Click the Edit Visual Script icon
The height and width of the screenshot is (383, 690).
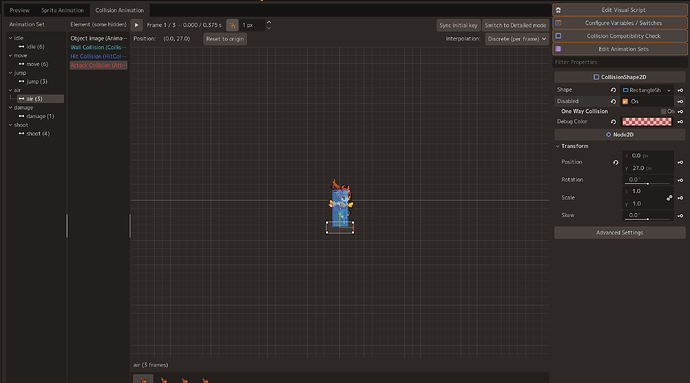[x=558, y=10]
